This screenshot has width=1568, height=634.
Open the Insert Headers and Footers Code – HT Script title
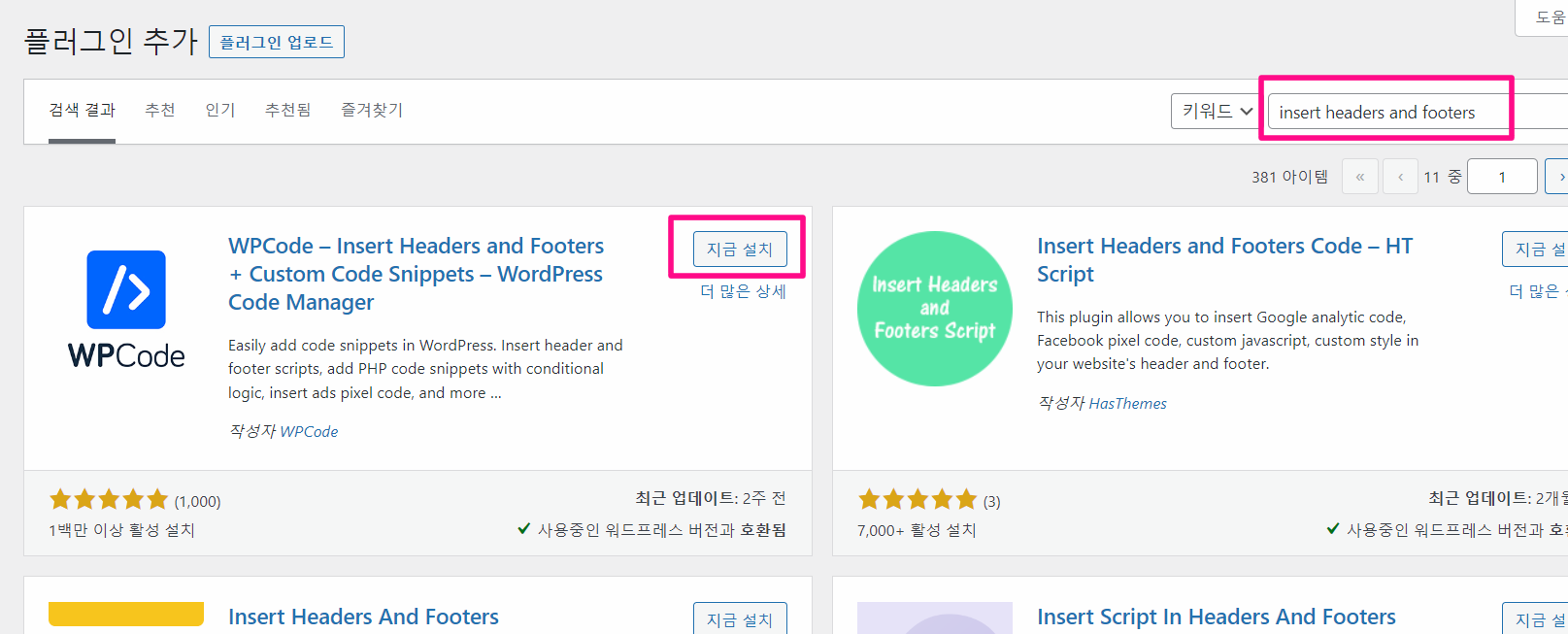[x=1225, y=259]
